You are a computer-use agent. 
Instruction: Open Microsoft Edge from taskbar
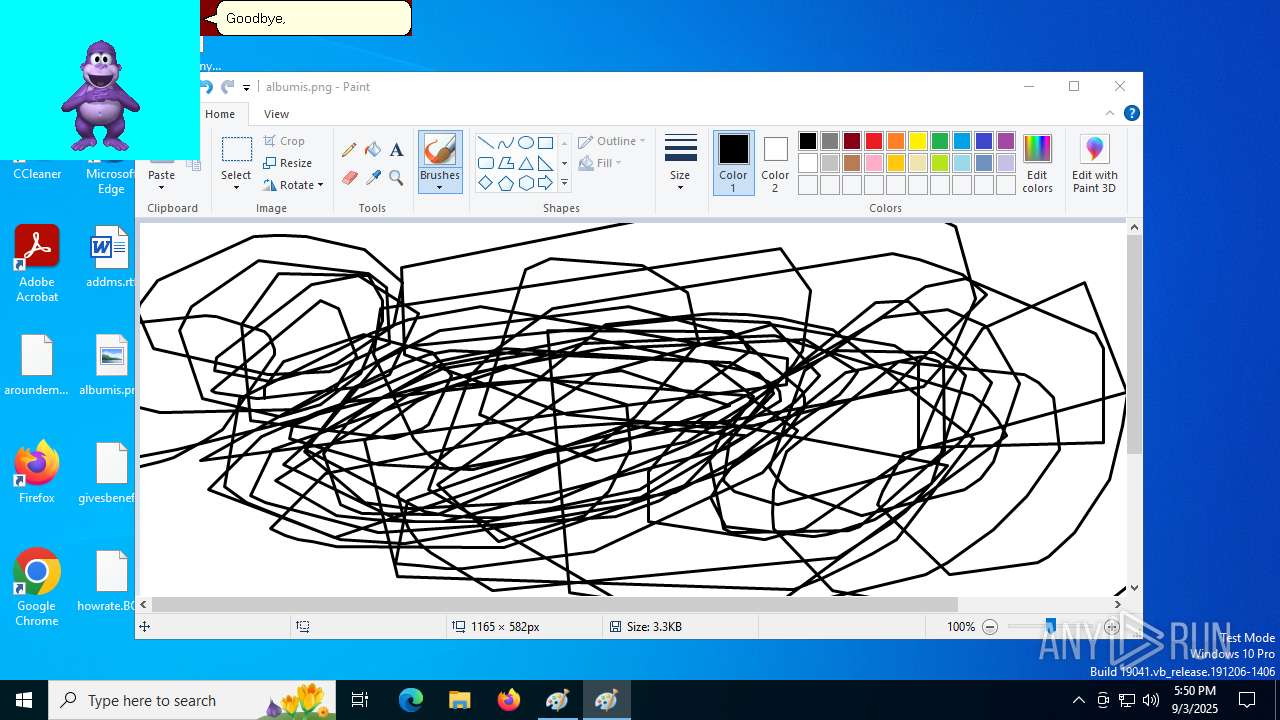[x=411, y=700]
